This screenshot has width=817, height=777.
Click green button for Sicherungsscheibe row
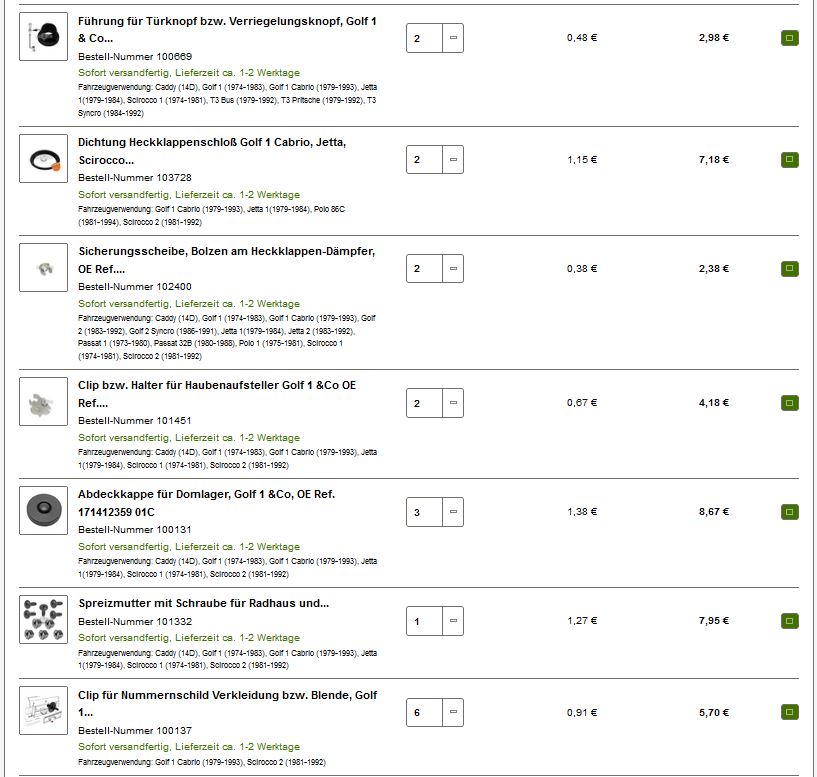[789, 268]
